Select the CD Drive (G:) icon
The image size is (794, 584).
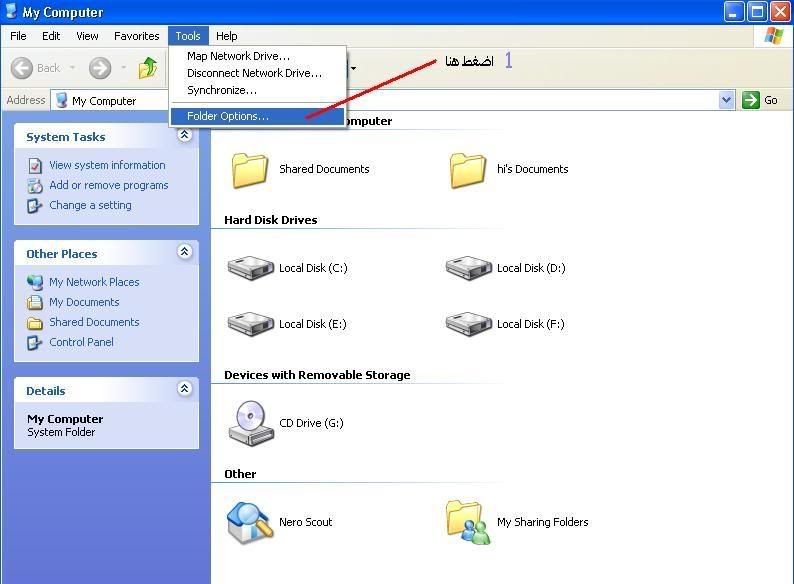pyautogui.click(x=251, y=423)
